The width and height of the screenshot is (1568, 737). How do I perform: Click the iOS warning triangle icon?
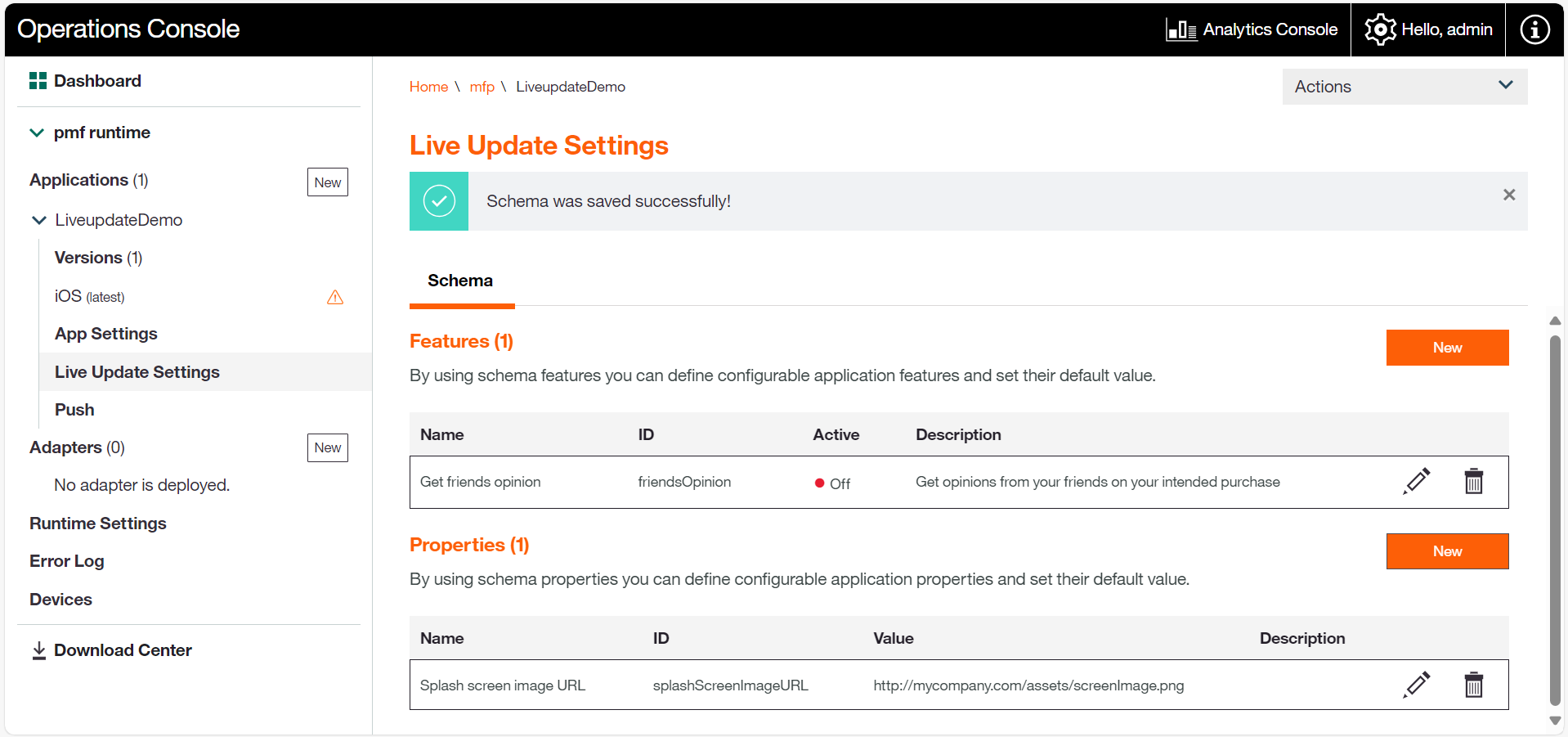[x=335, y=297]
